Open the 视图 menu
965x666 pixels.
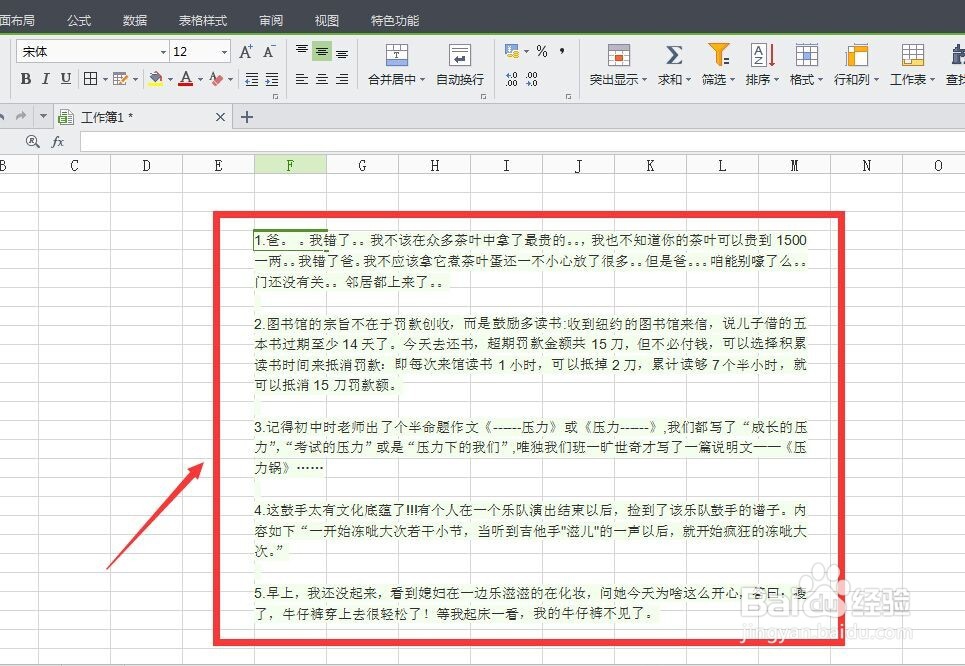pyautogui.click(x=326, y=19)
